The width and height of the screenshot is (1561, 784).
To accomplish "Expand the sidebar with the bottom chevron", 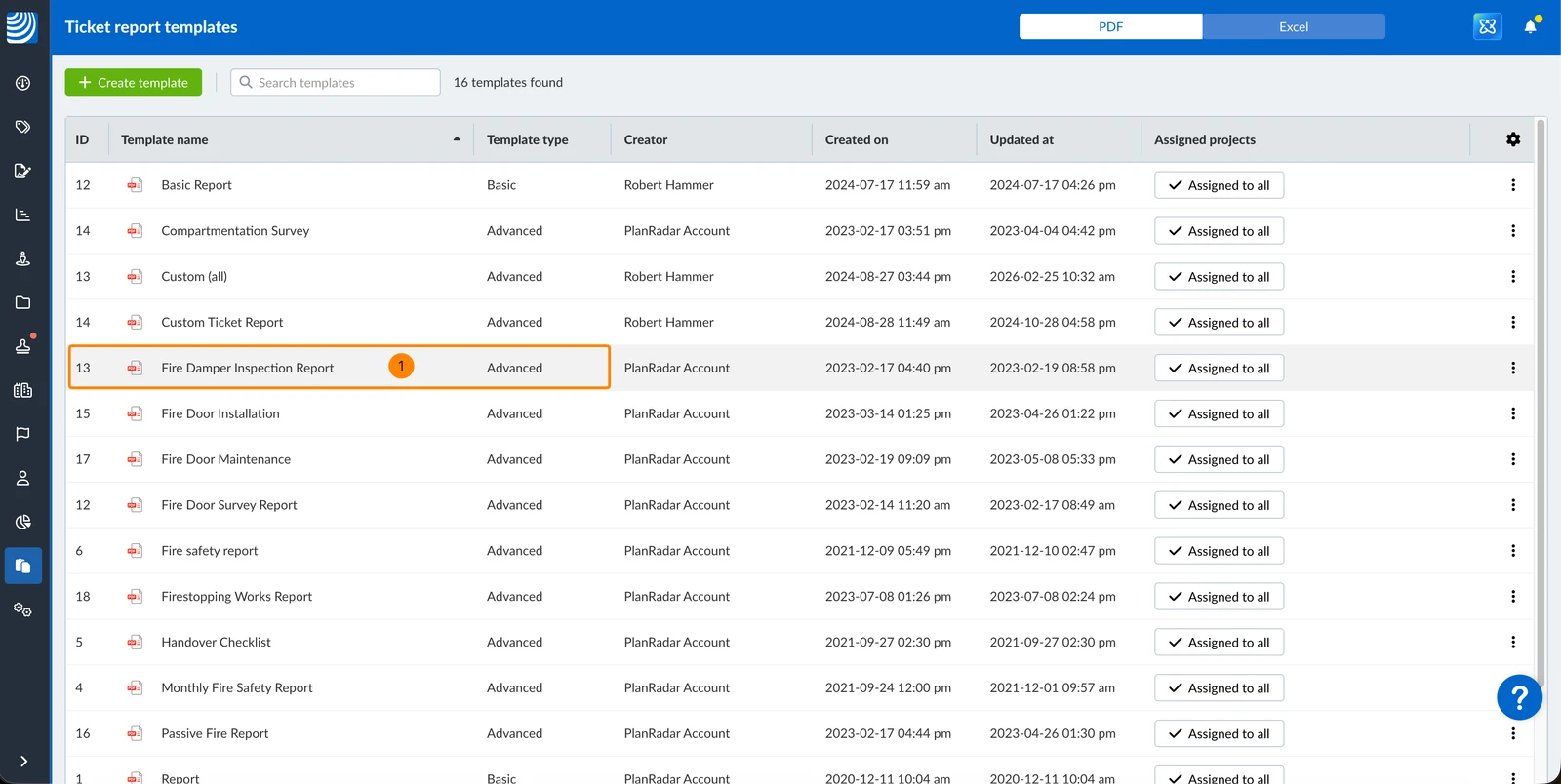I will coord(23,761).
